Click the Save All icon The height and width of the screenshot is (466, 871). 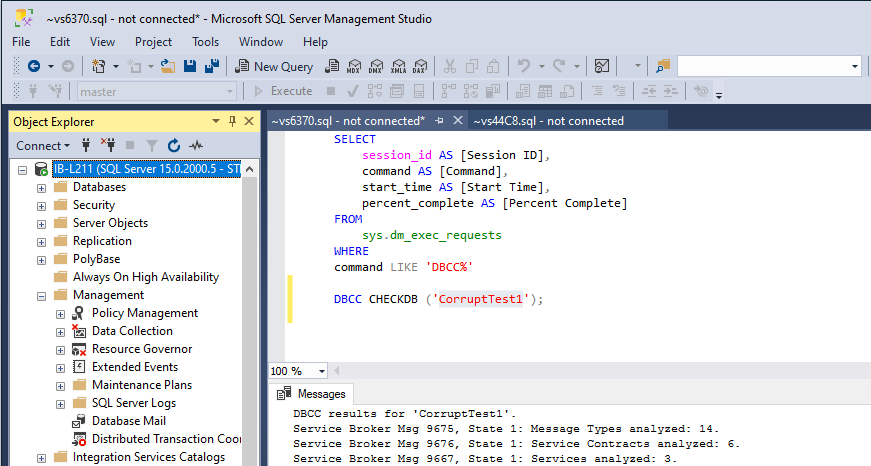[212, 67]
